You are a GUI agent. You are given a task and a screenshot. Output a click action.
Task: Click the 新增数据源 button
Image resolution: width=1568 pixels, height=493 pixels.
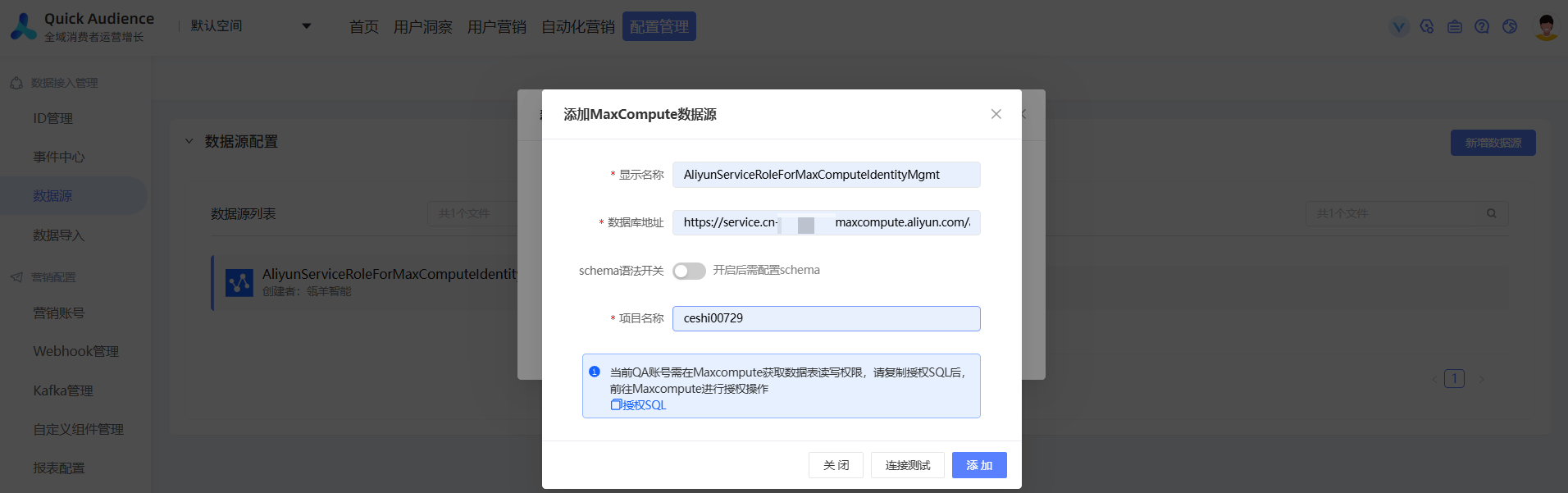tap(1493, 143)
